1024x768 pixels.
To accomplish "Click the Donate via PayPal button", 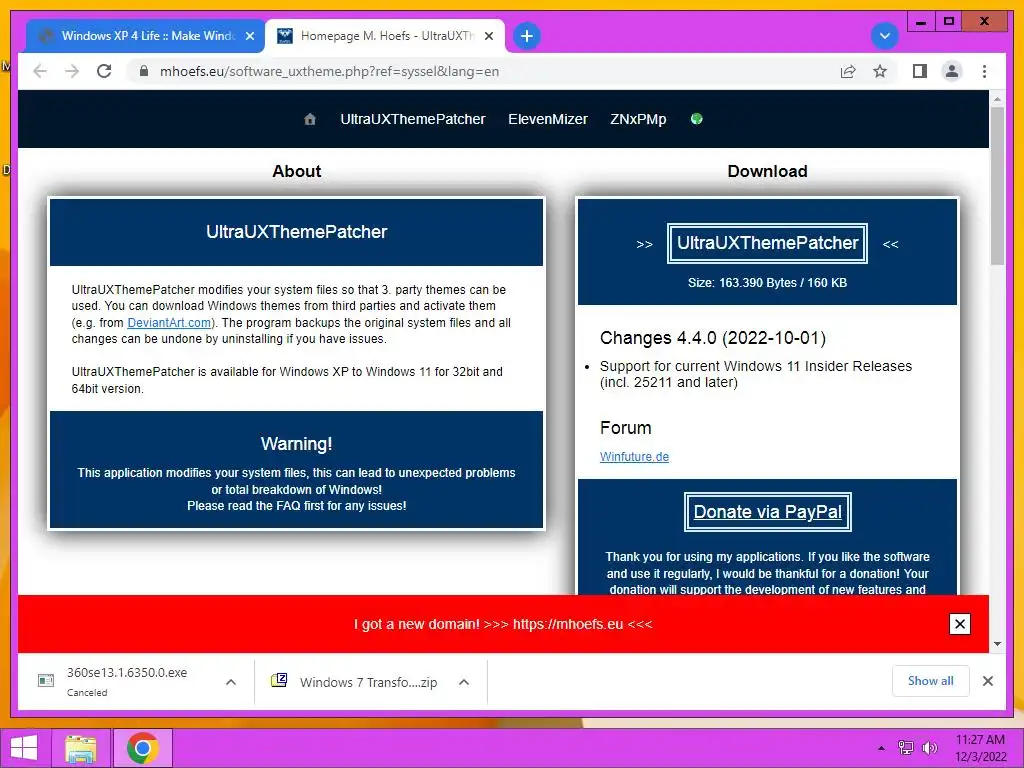I will click(x=767, y=512).
